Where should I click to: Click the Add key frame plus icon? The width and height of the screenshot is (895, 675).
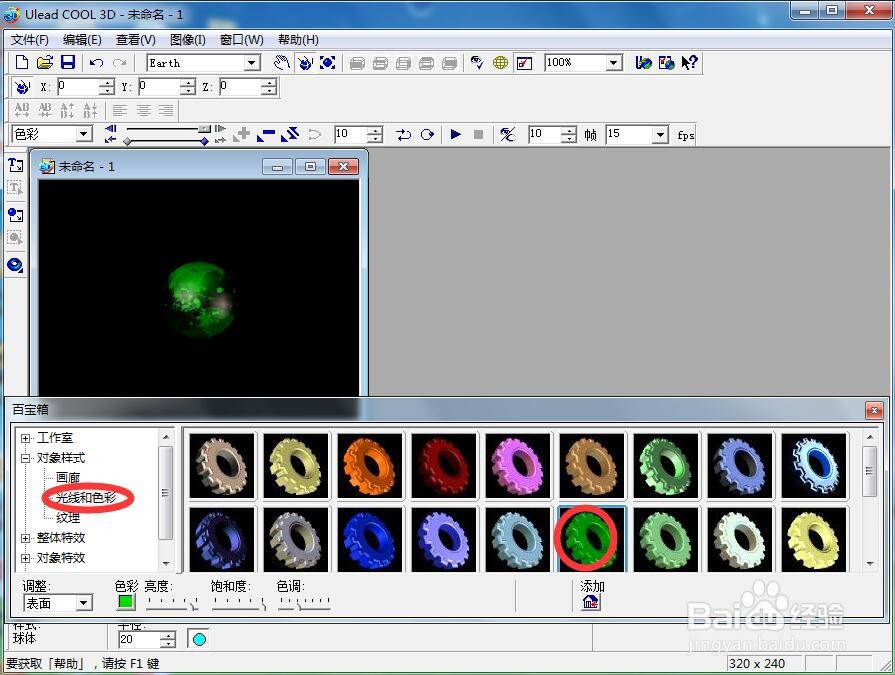click(x=241, y=135)
